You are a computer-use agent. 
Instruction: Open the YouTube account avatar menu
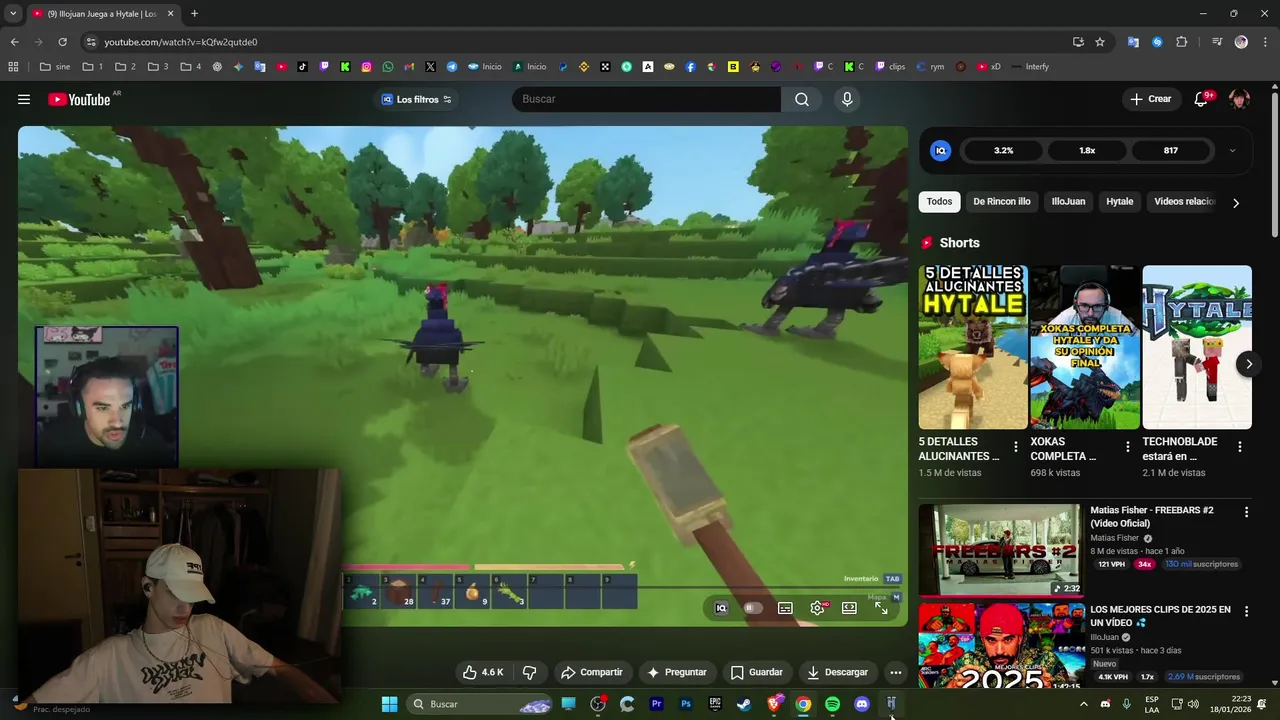pos(1240,99)
